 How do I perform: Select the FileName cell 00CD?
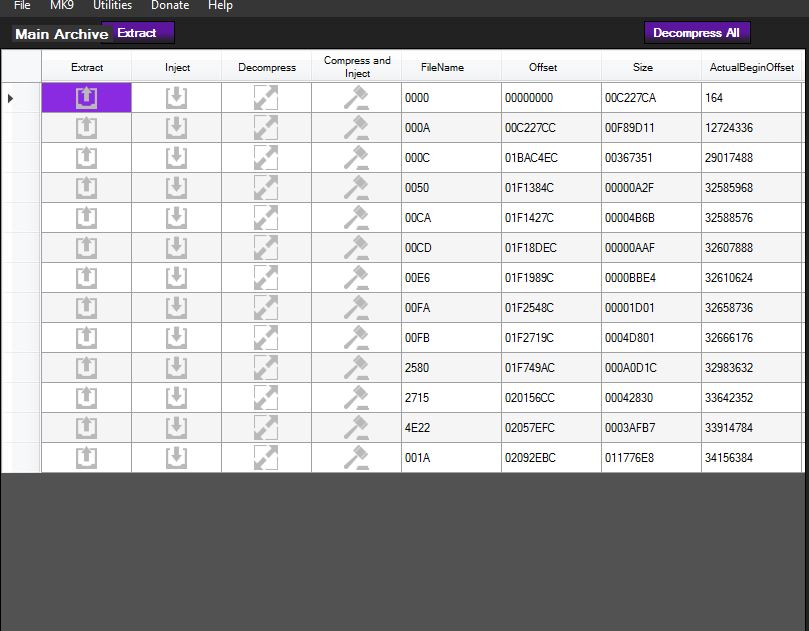pos(451,248)
